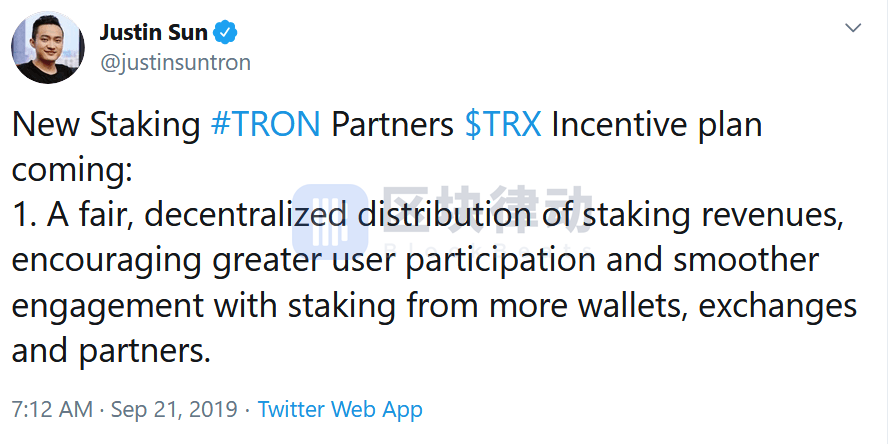Open Justin Sun's profile avatar photo
Image resolution: width=888 pixels, height=444 pixels.
[x=48, y=48]
